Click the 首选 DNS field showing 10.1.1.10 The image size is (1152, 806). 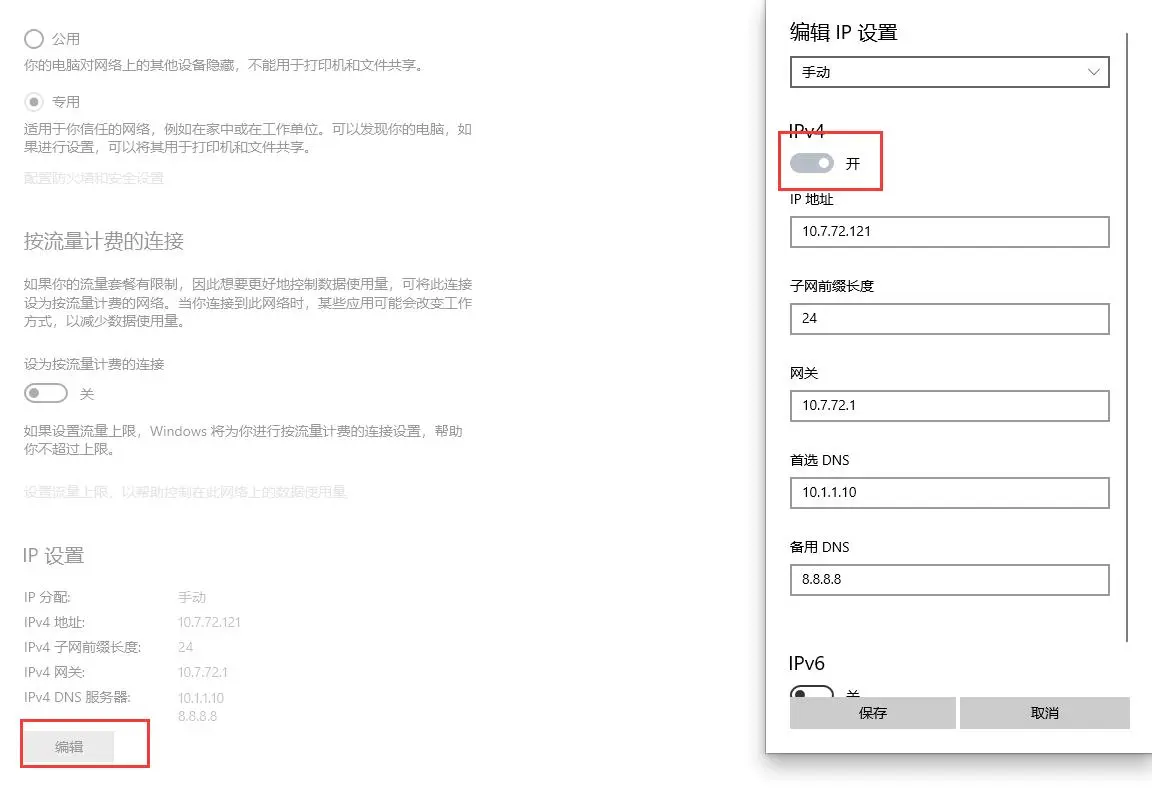[948, 492]
